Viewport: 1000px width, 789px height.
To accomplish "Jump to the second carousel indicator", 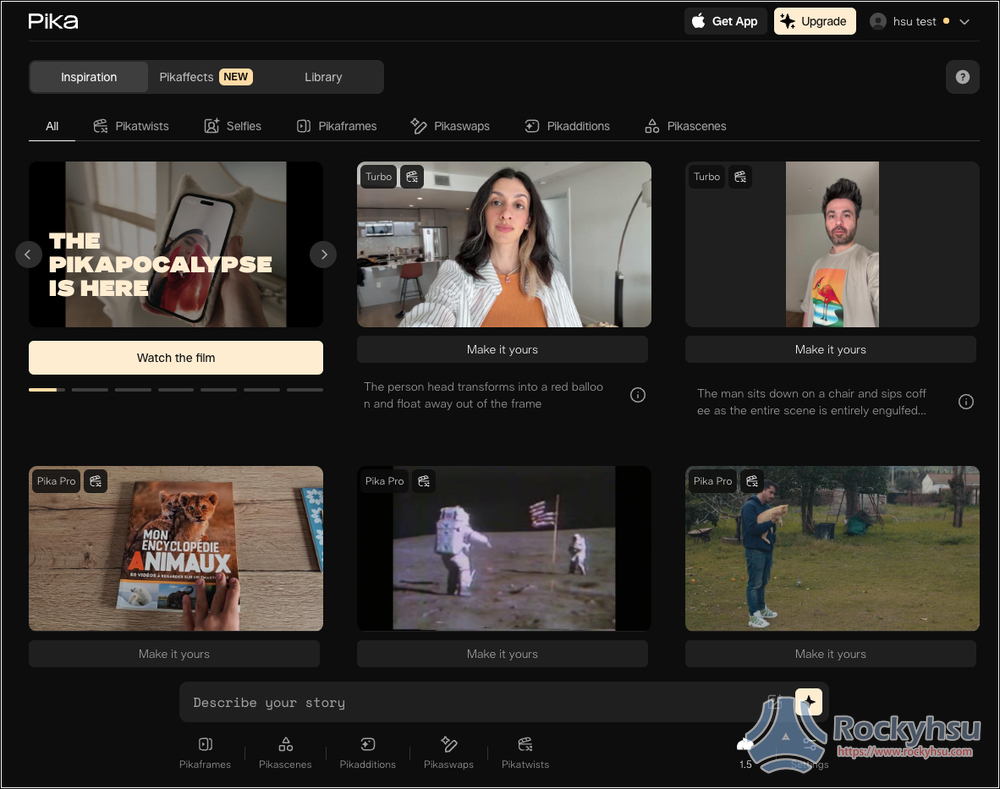I will click(90, 390).
